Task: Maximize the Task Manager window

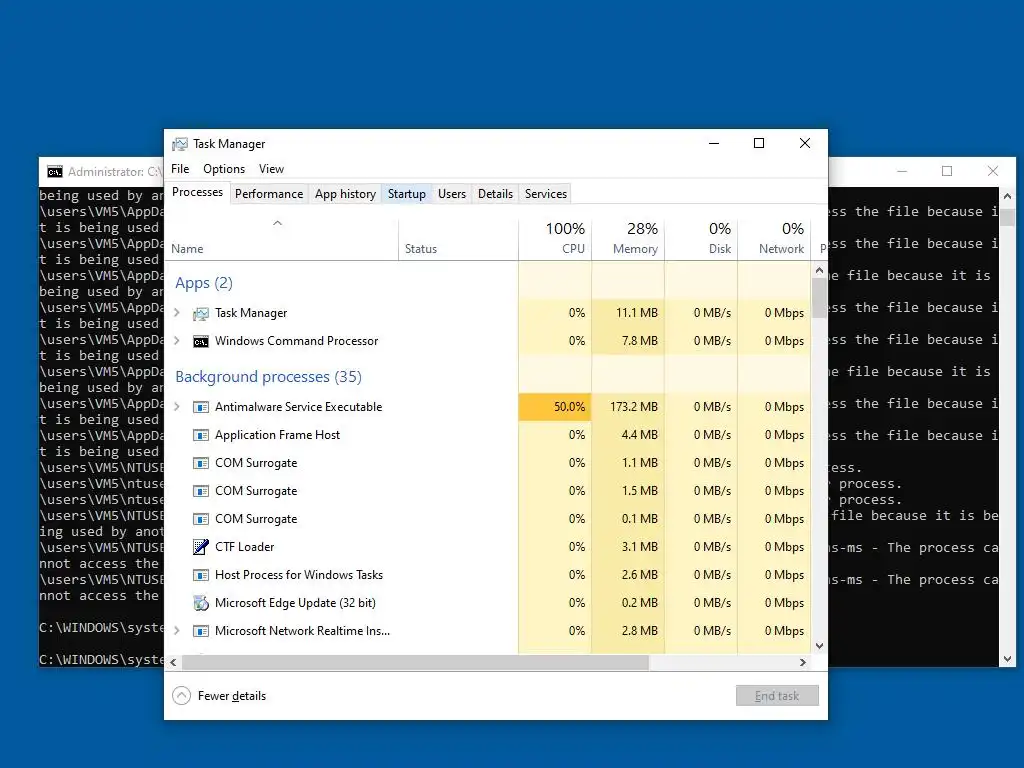Action: coord(759,143)
